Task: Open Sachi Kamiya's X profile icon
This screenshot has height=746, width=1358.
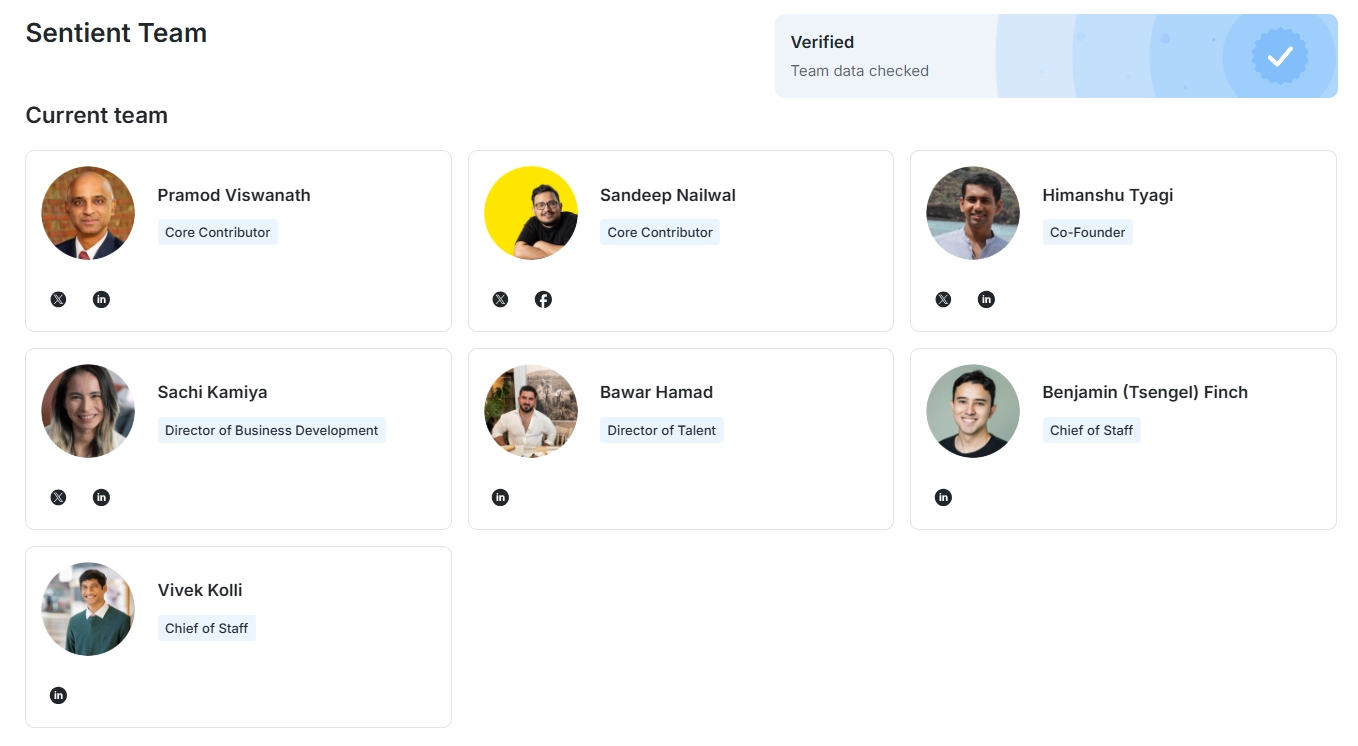Action: coord(58,497)
